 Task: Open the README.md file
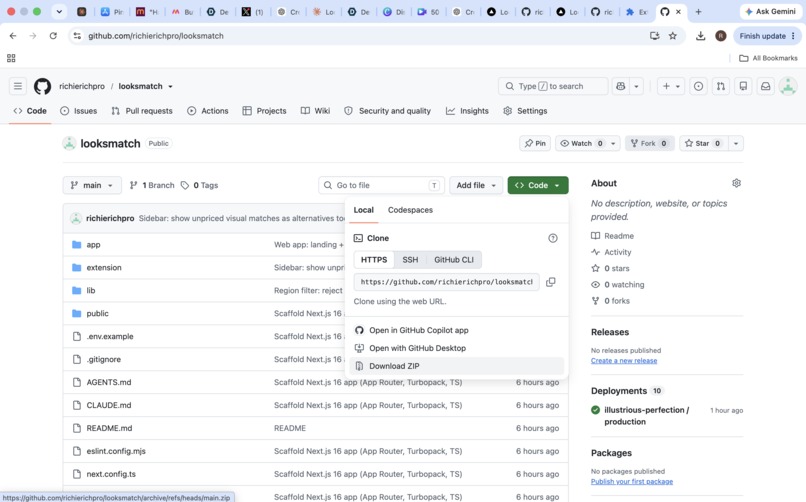point(109,428)
